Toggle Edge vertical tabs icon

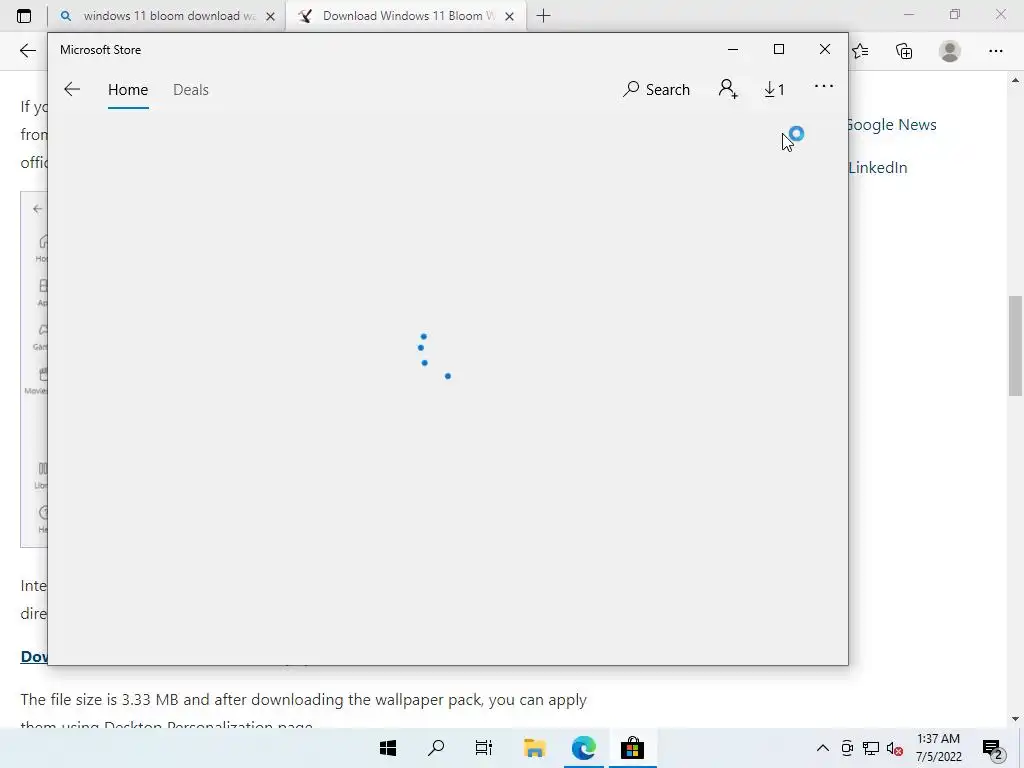point(24,16)
